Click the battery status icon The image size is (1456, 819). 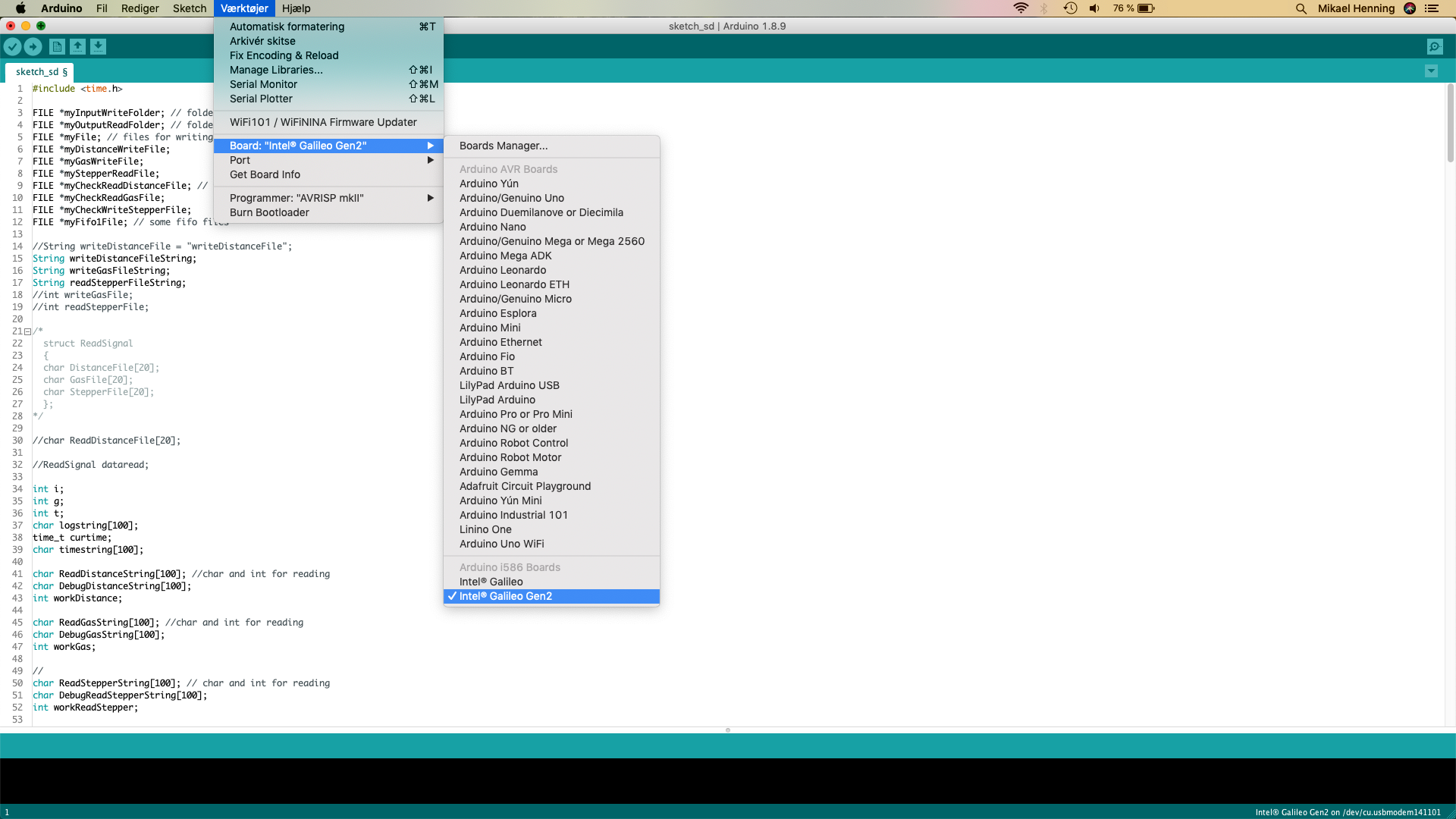click(x=1146, y=8)
